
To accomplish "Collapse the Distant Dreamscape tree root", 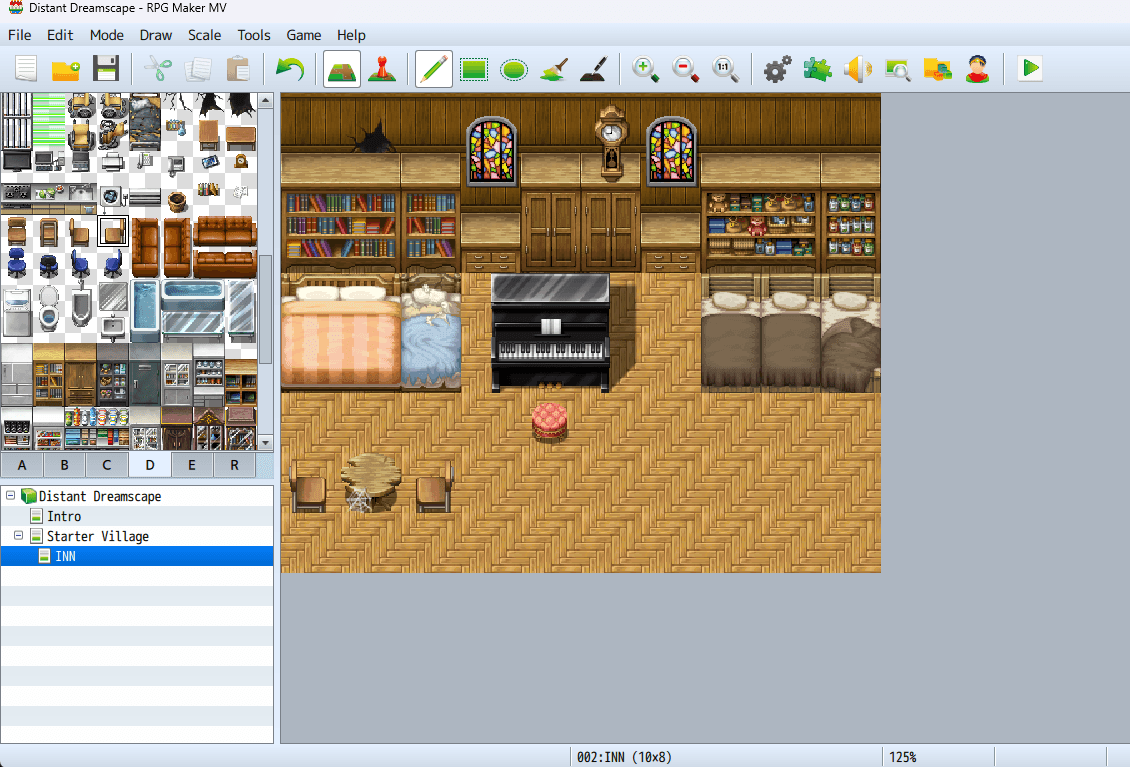I will 10,496.
